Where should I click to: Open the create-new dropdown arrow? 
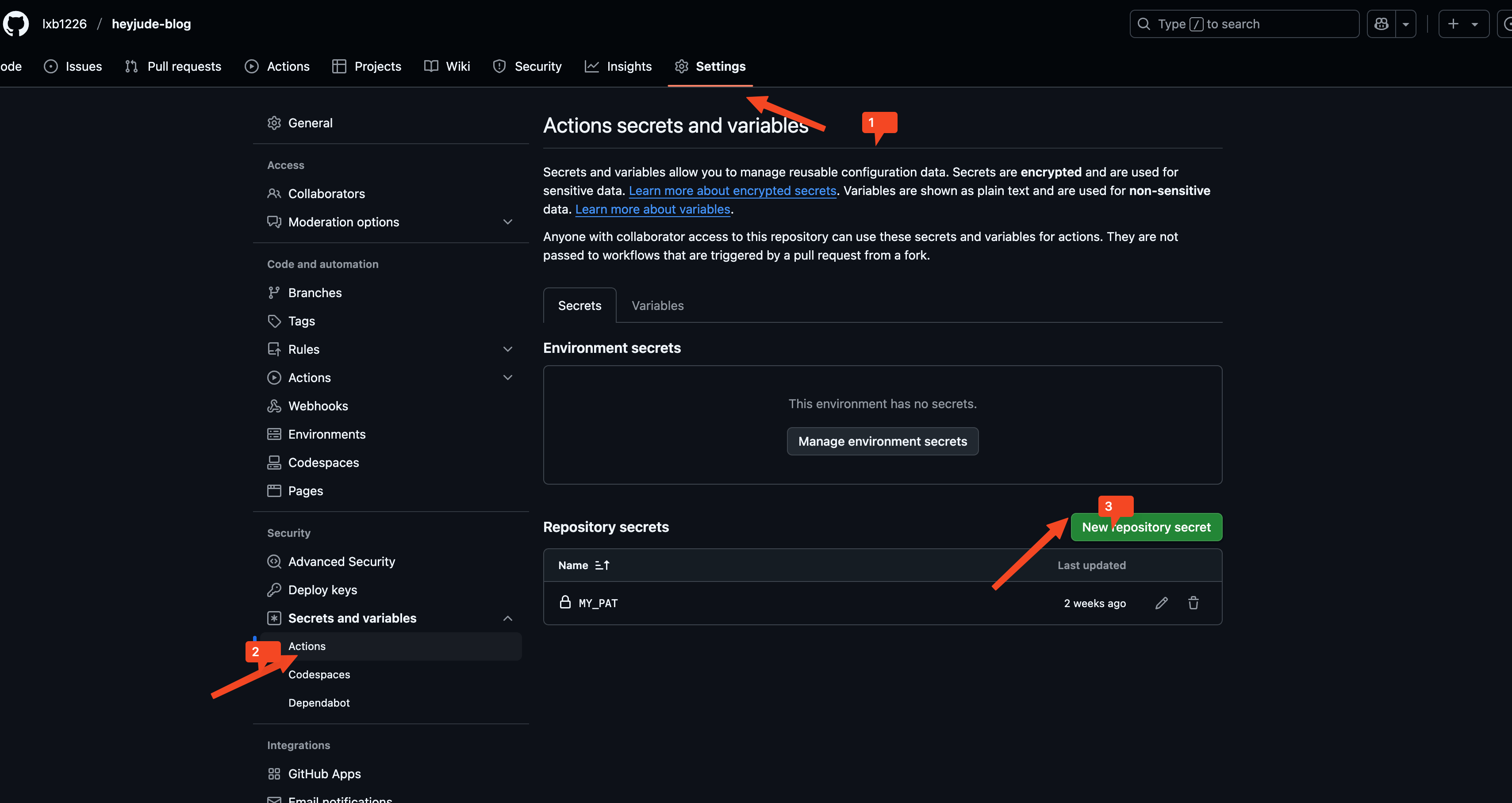click(1475, 24)
